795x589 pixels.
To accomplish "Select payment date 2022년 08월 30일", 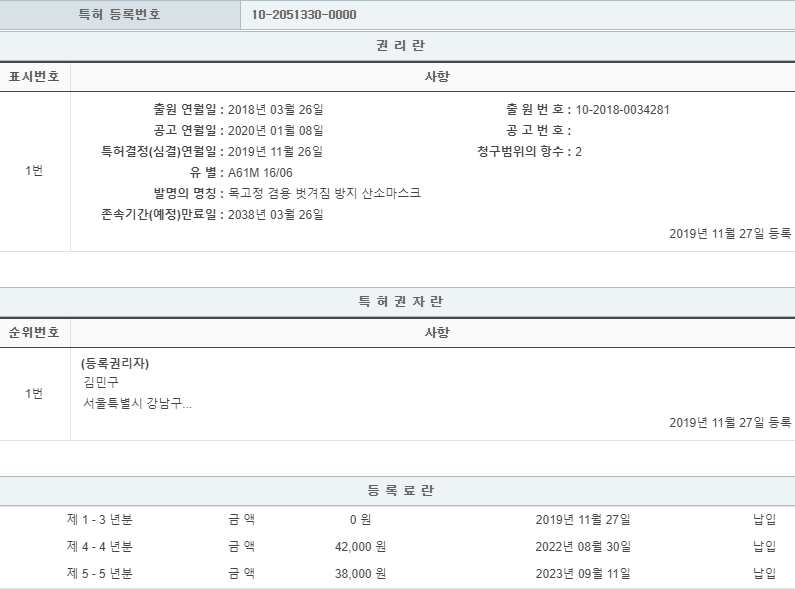I will 583,546.
